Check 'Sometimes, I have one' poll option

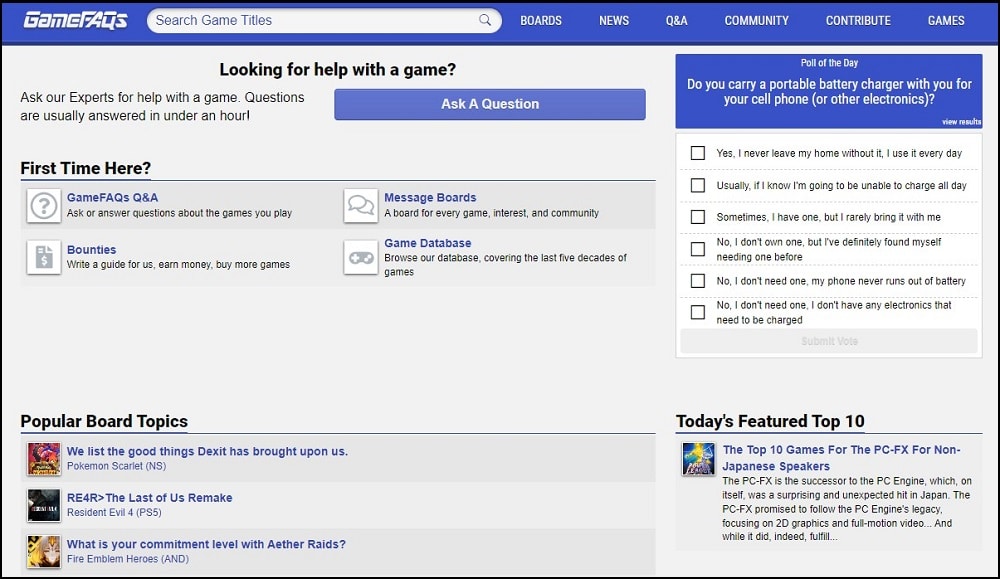698,217
